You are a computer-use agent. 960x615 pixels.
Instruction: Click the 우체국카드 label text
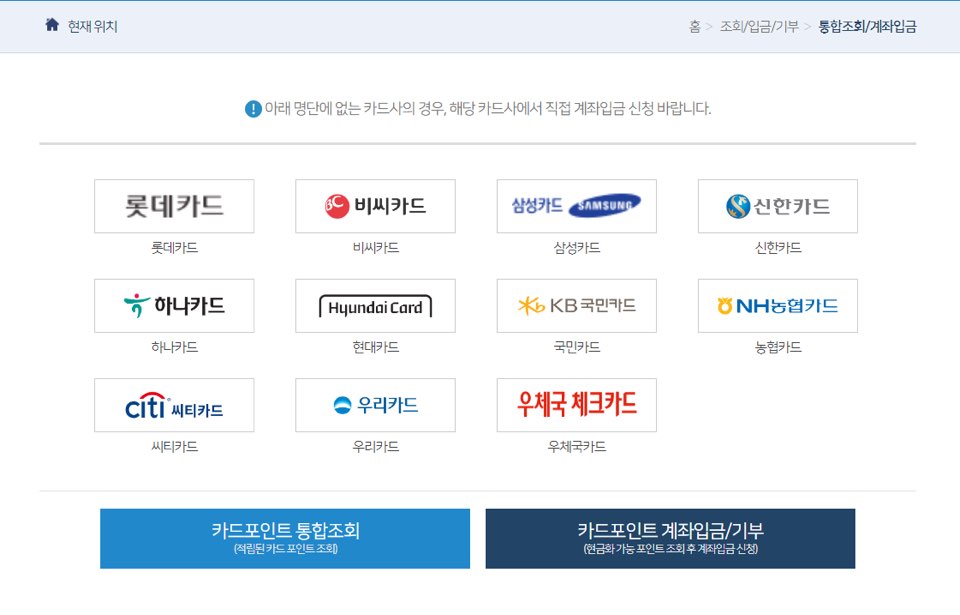pos(575,446)
